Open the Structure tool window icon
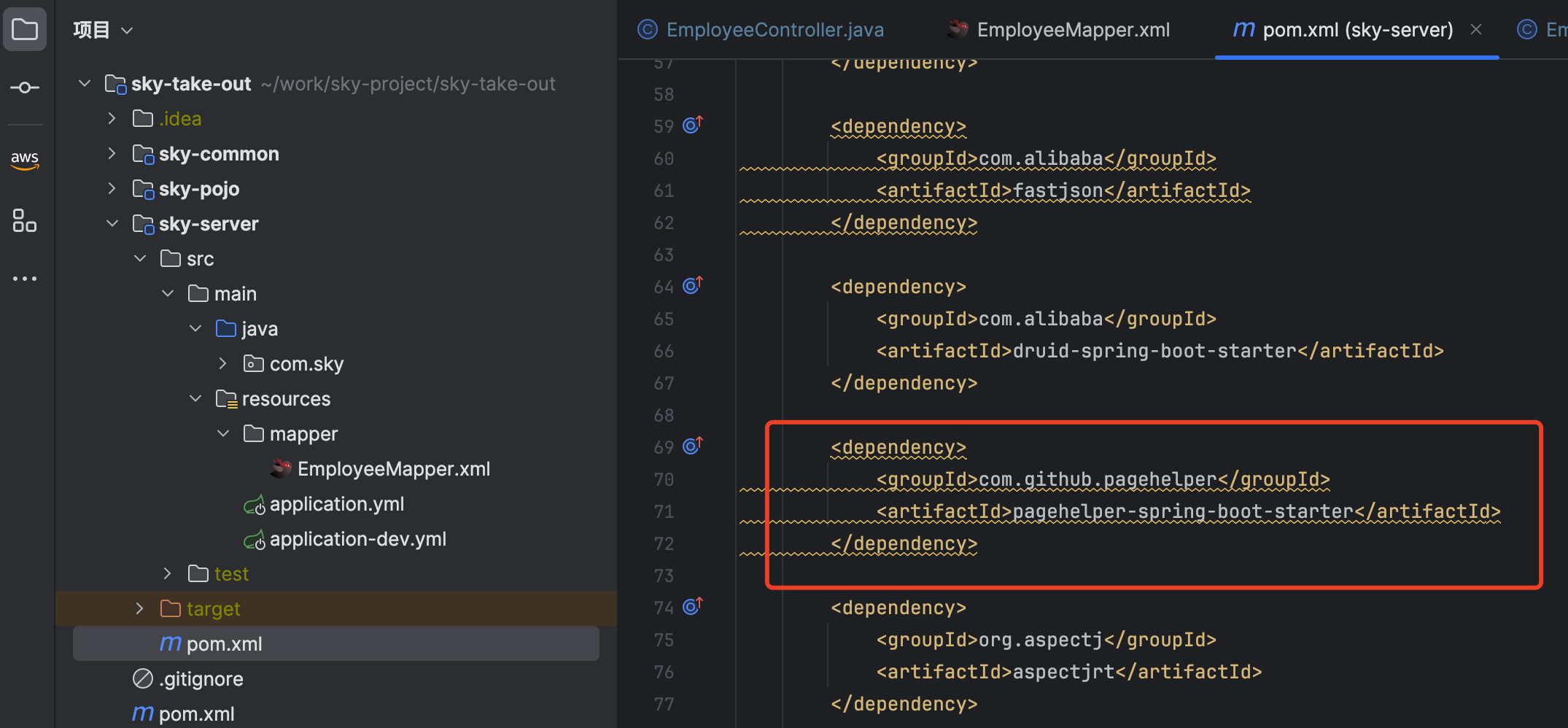 pyautogui.click(x=25, y=220)
